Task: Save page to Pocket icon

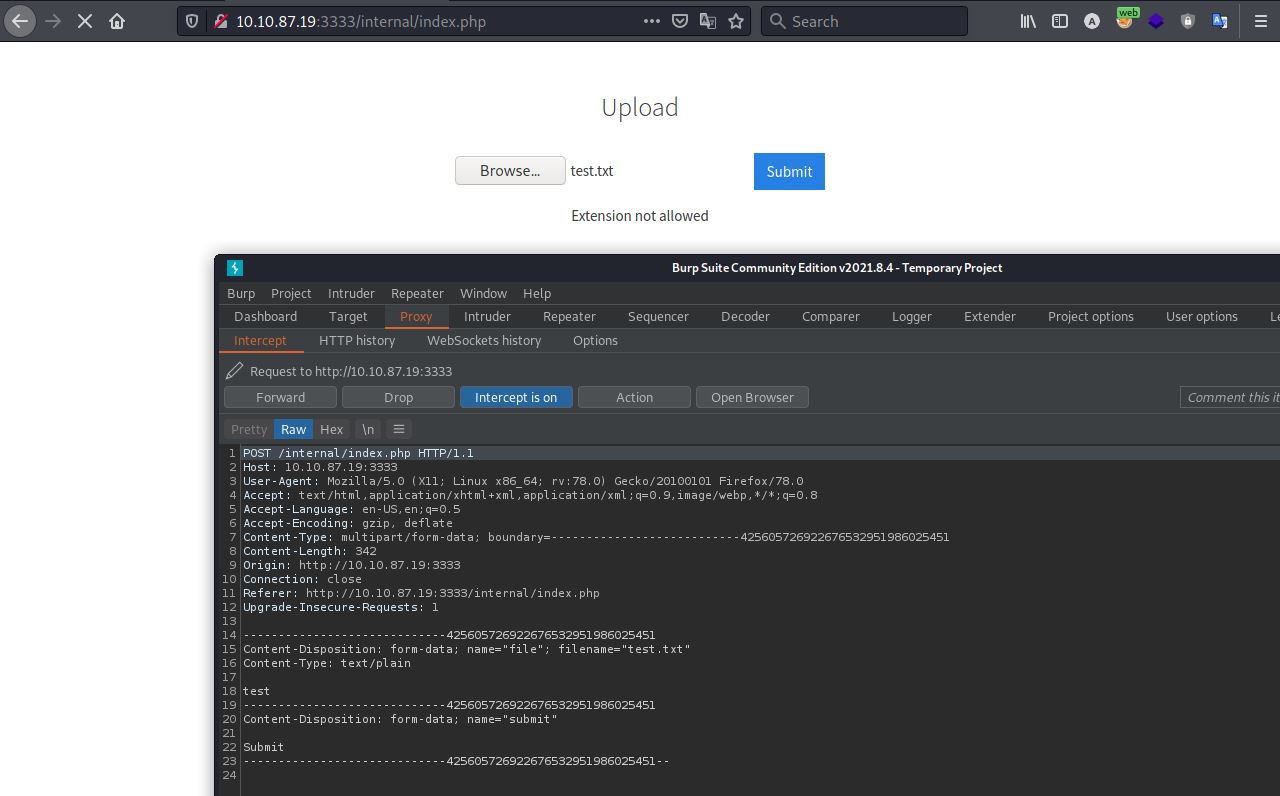Action: 680,21
